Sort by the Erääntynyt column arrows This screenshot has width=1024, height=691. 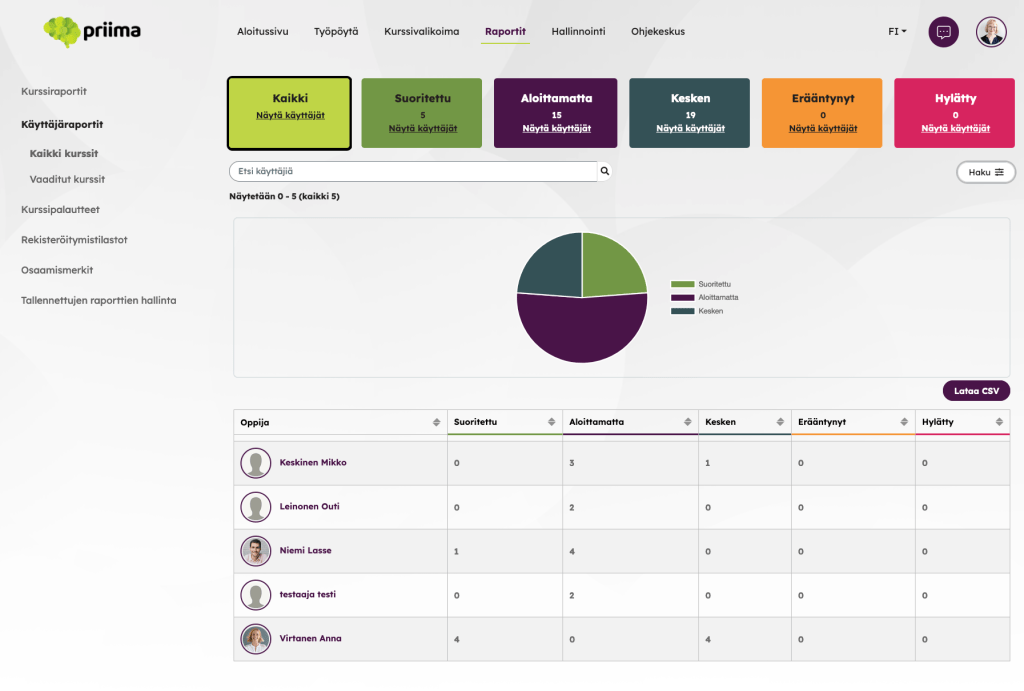click(904, 422)
